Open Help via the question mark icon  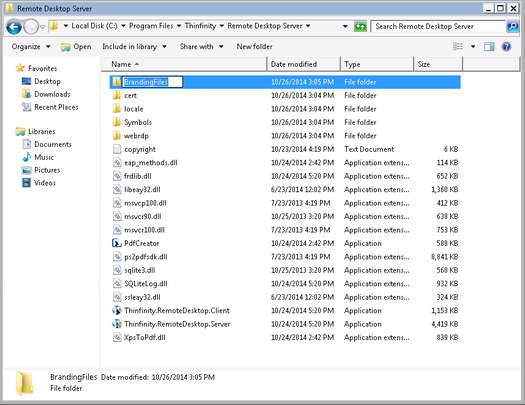pyautogui.click(x=506, y=47)
